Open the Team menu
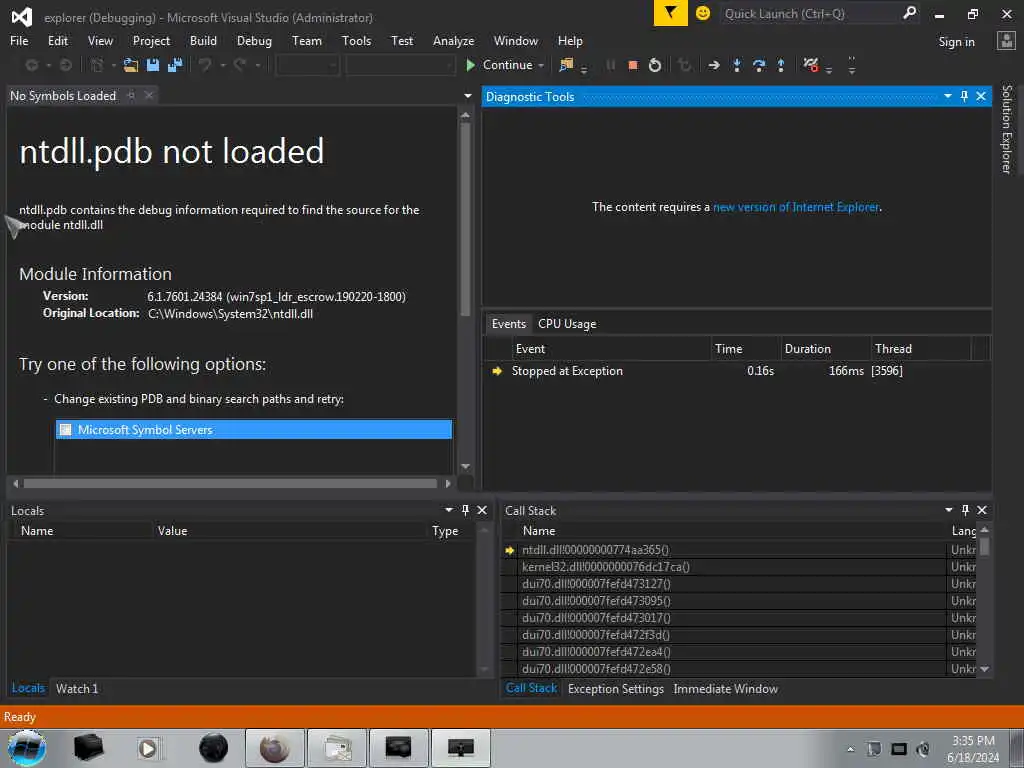 (x=306, y=40)
